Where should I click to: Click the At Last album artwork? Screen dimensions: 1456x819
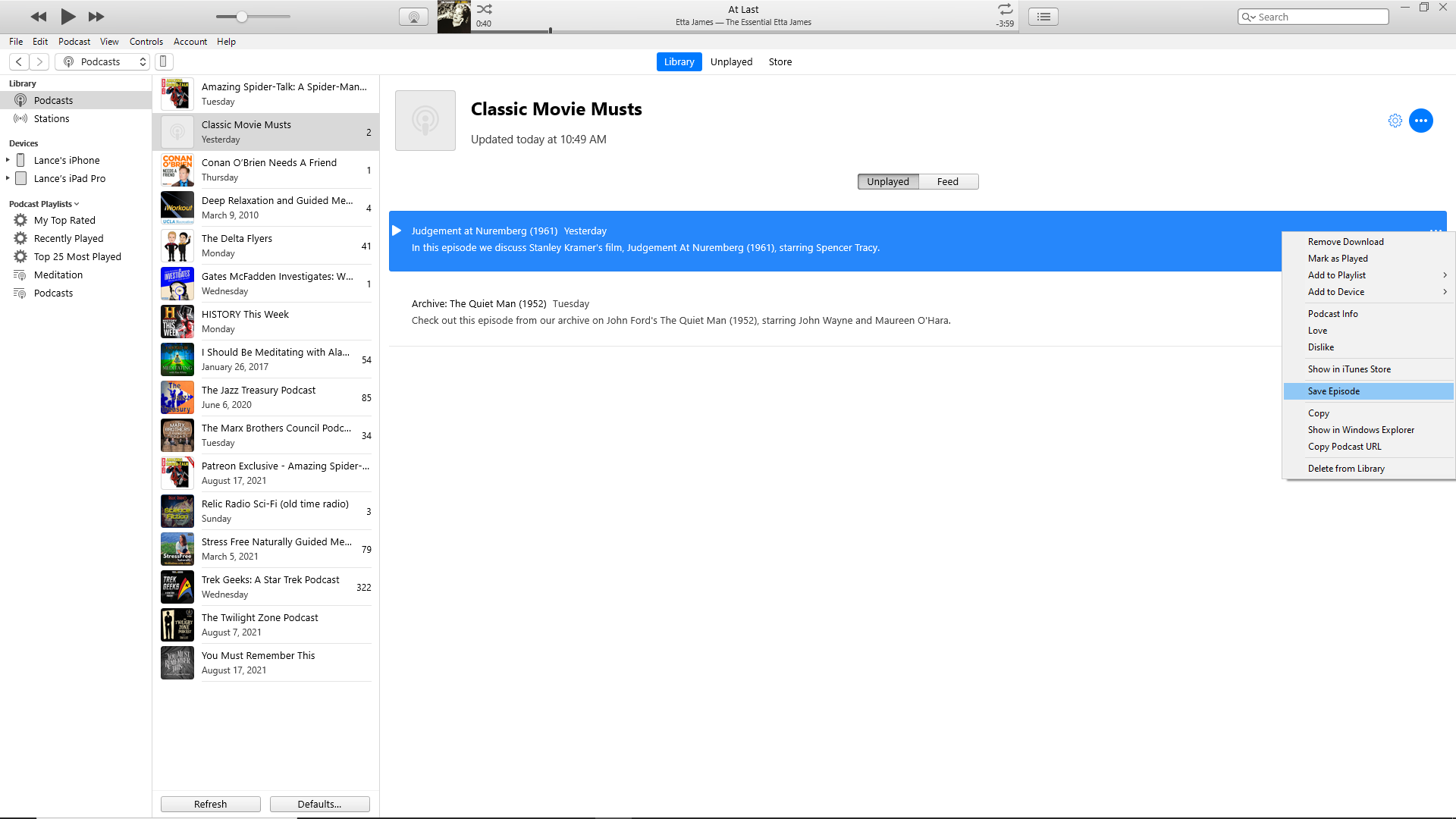click(x=454, y=17)
